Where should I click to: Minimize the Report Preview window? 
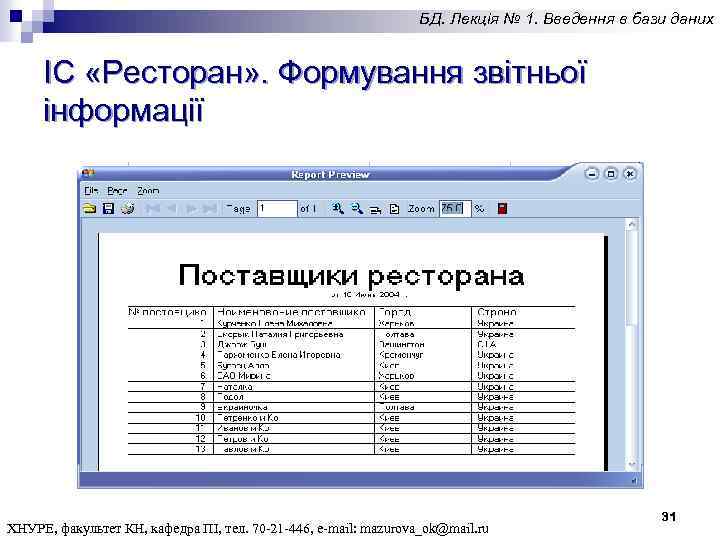click(x=592, y=174)
